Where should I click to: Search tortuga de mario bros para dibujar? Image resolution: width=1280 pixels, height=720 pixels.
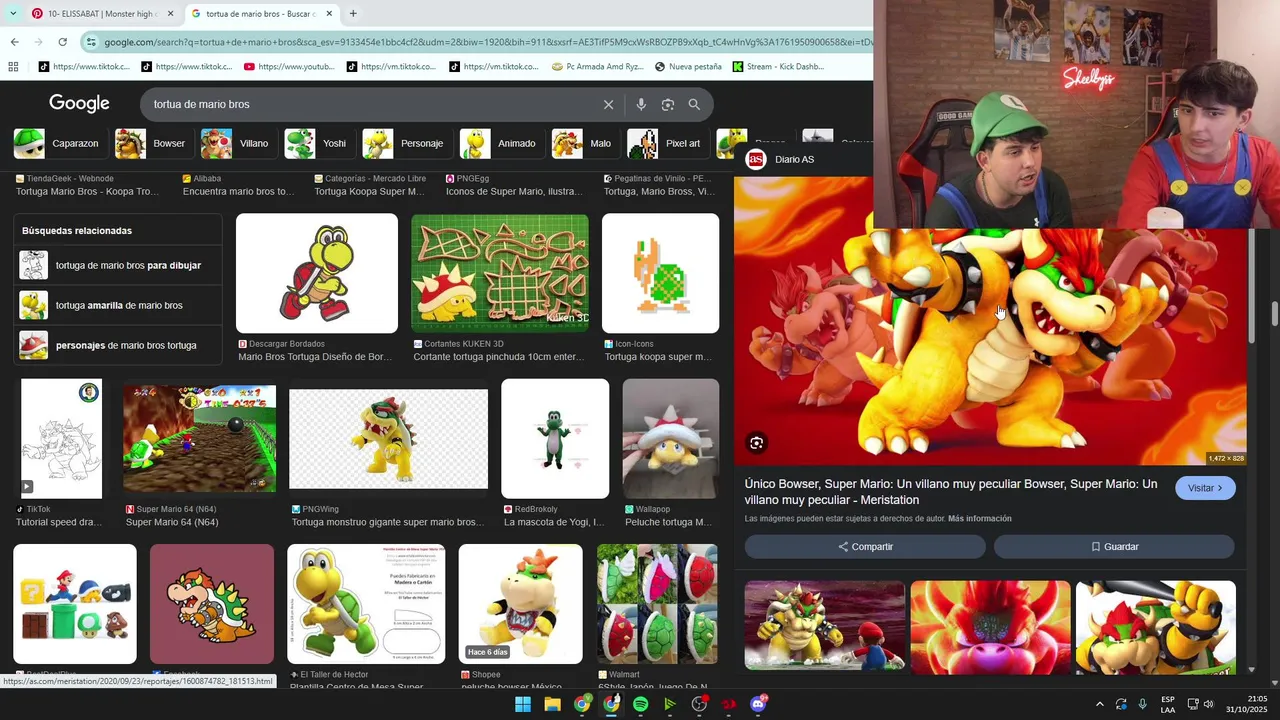(x=118, y=265)
